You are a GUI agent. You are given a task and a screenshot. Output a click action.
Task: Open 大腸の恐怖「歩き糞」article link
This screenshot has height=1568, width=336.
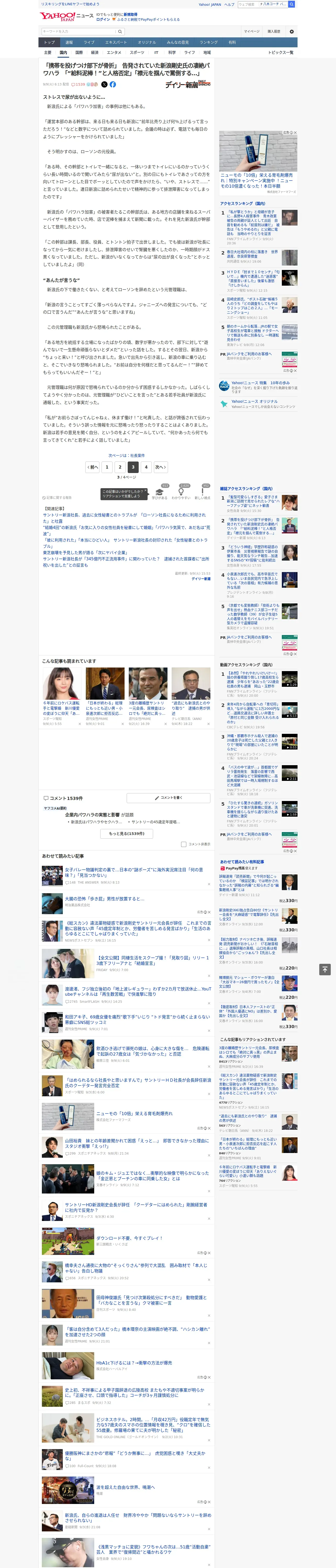point(105,898)
